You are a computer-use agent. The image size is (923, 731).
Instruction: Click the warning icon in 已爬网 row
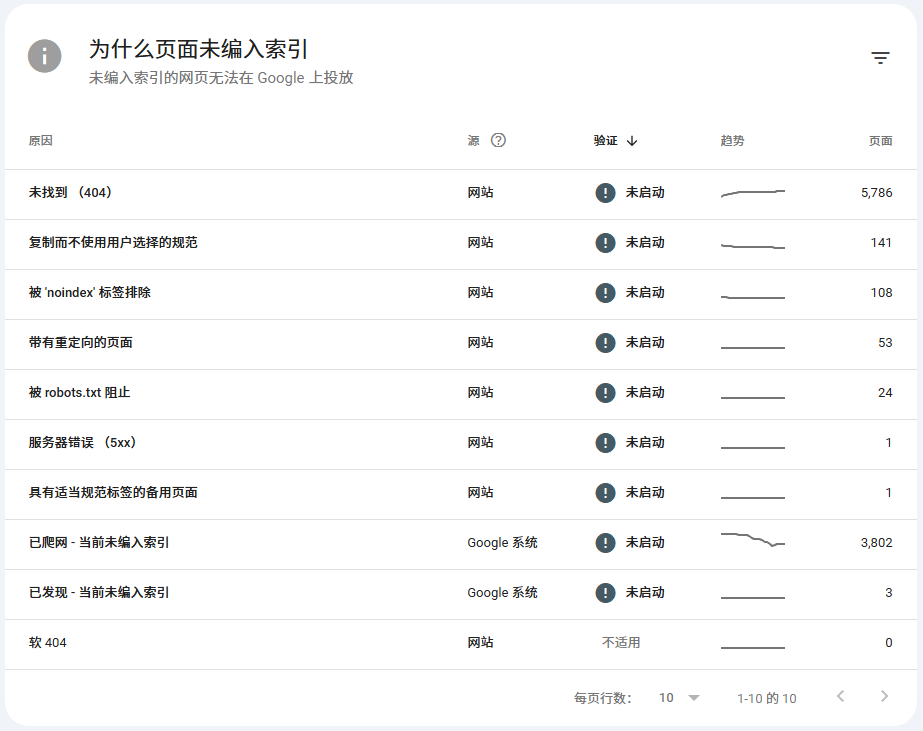point(605,543)
